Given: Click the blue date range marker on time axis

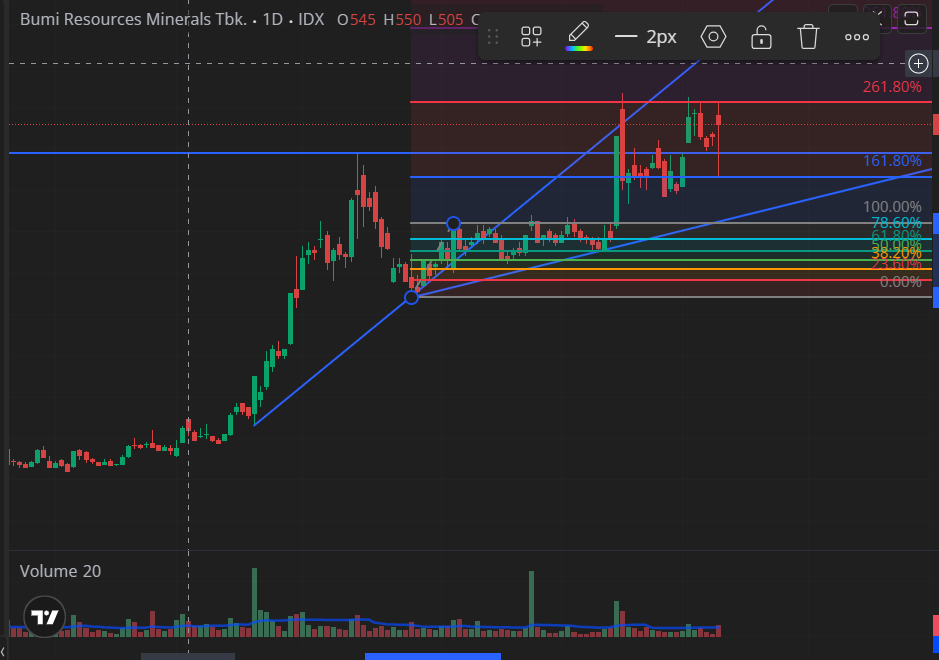Looking at the screenshot, I should click(x=432, y=656).
